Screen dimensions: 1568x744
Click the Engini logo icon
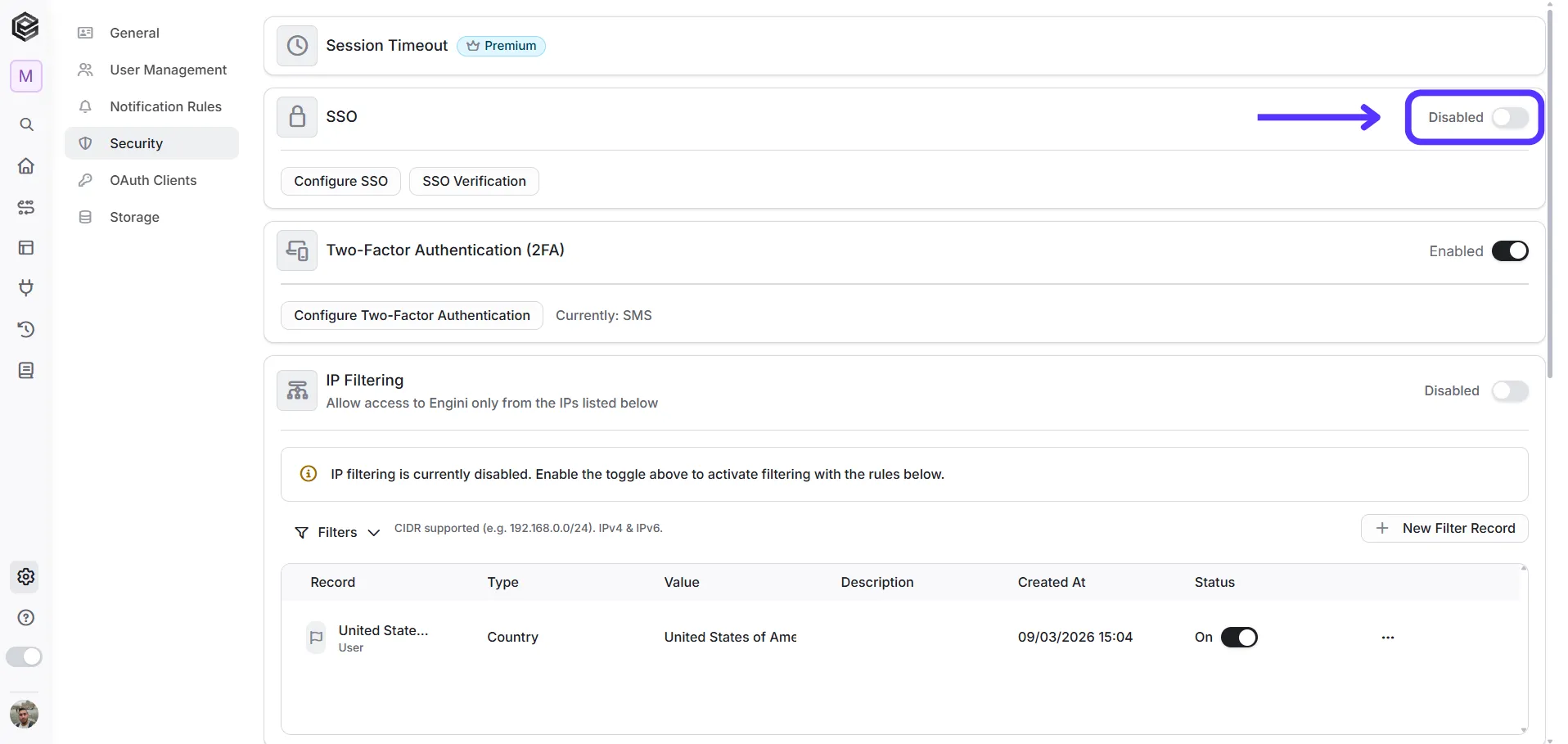(x=25, y=27)
